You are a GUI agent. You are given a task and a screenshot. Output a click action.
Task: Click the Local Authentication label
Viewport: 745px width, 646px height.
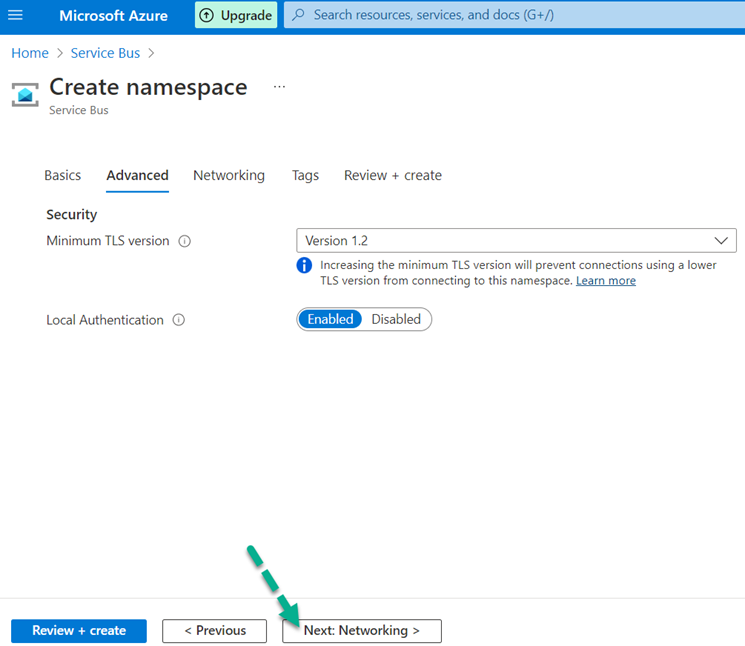pos(105,320)
